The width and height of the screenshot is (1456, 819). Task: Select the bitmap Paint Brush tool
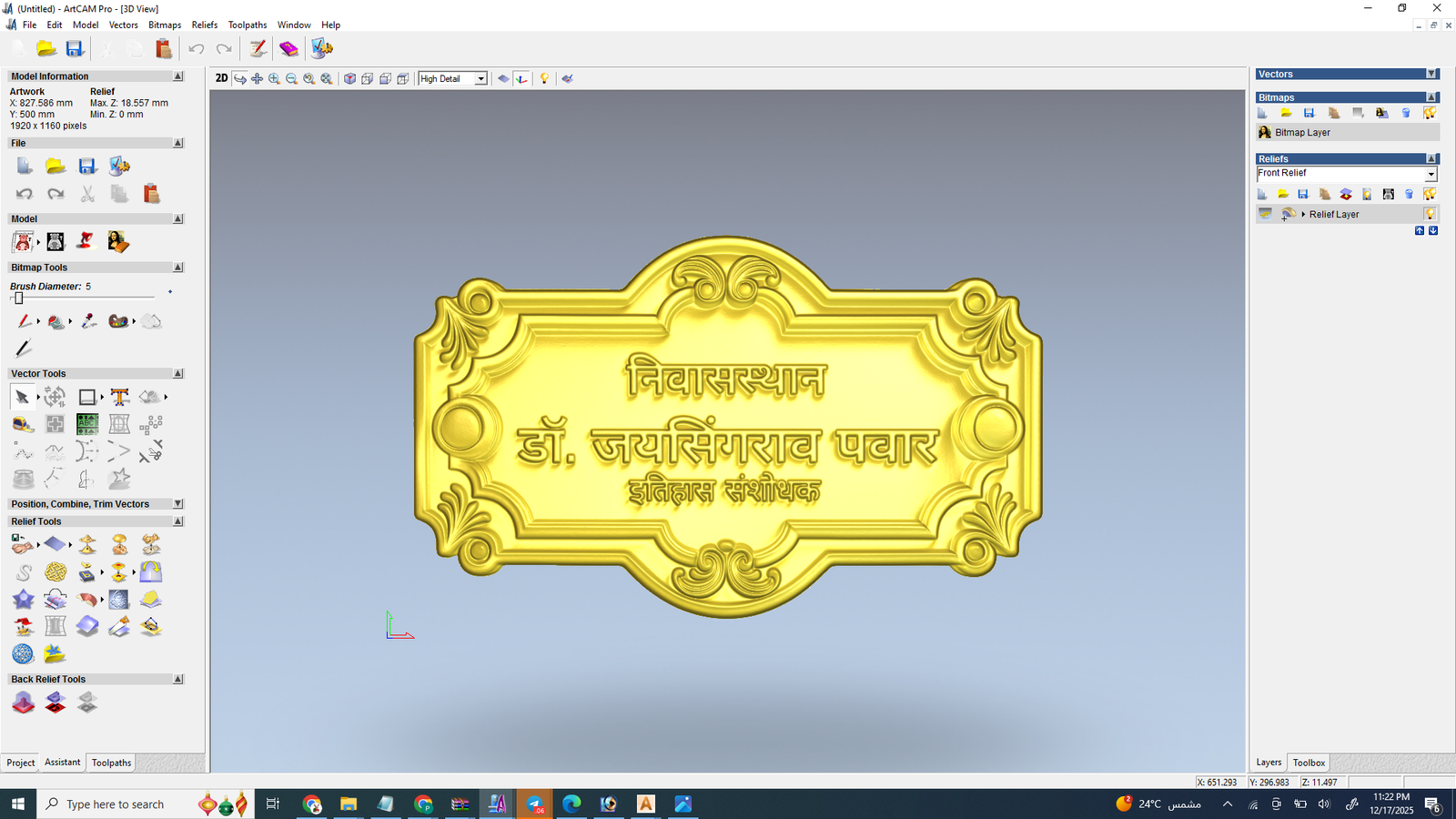24,321
